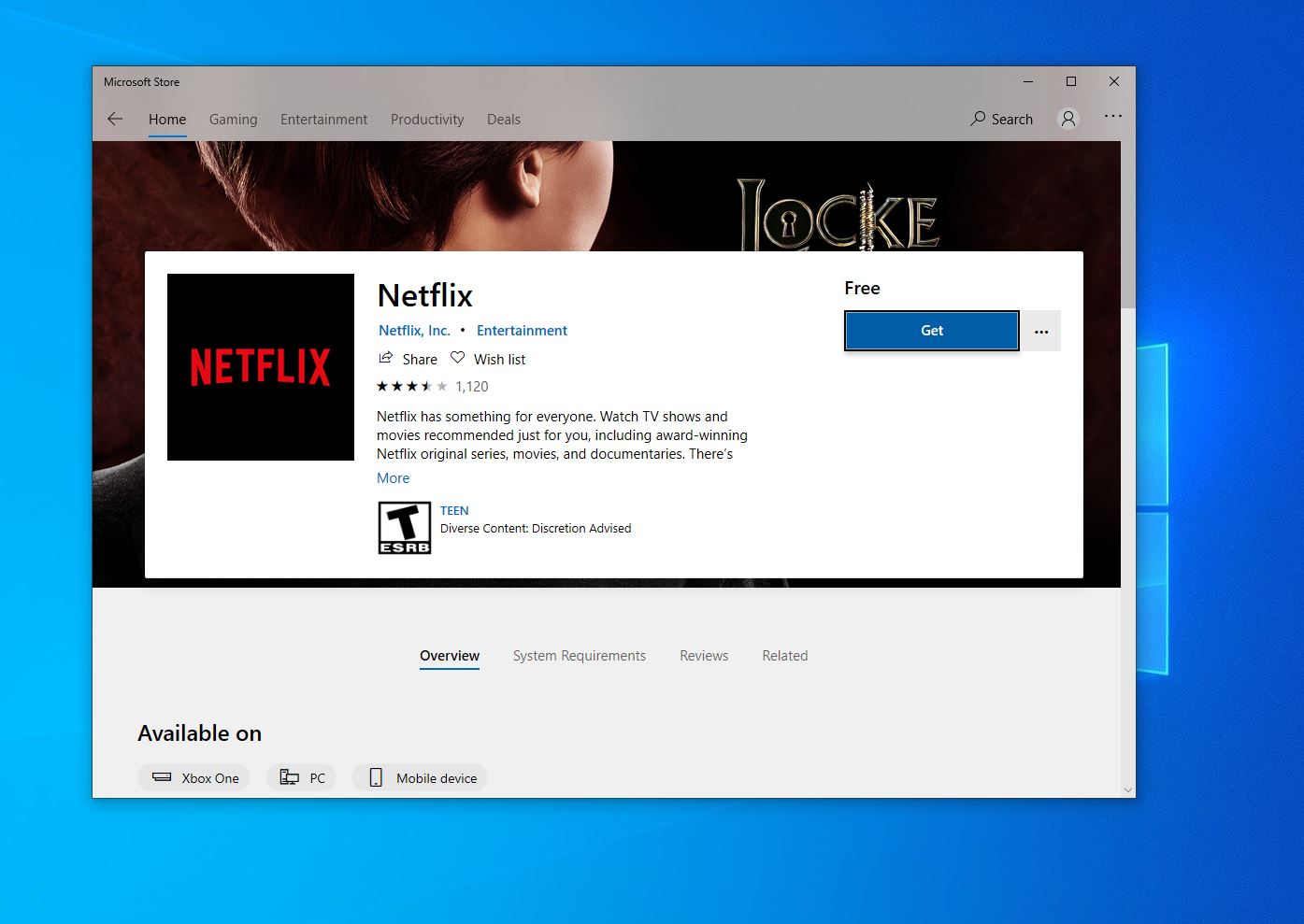Select the Mobile device availability chip

(419, 777)
